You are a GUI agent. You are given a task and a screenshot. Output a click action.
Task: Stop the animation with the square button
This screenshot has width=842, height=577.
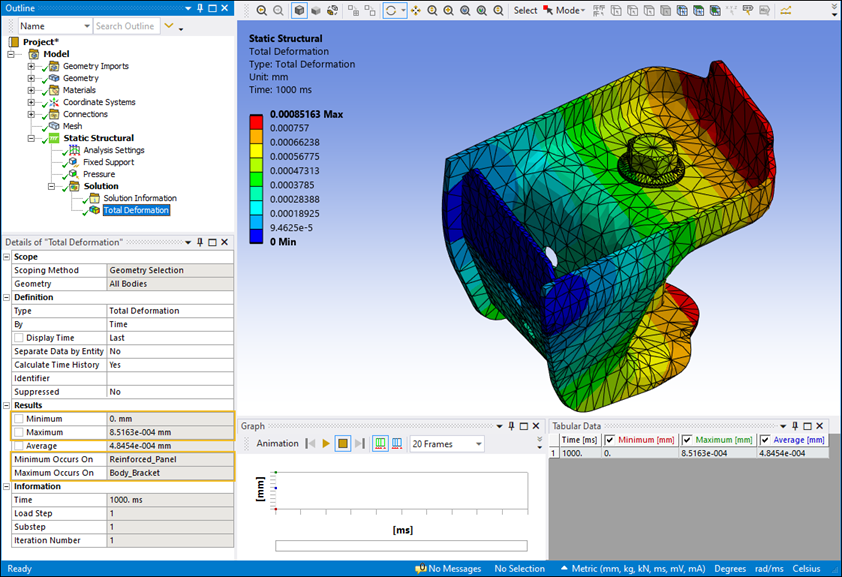[x=343, y=443]
